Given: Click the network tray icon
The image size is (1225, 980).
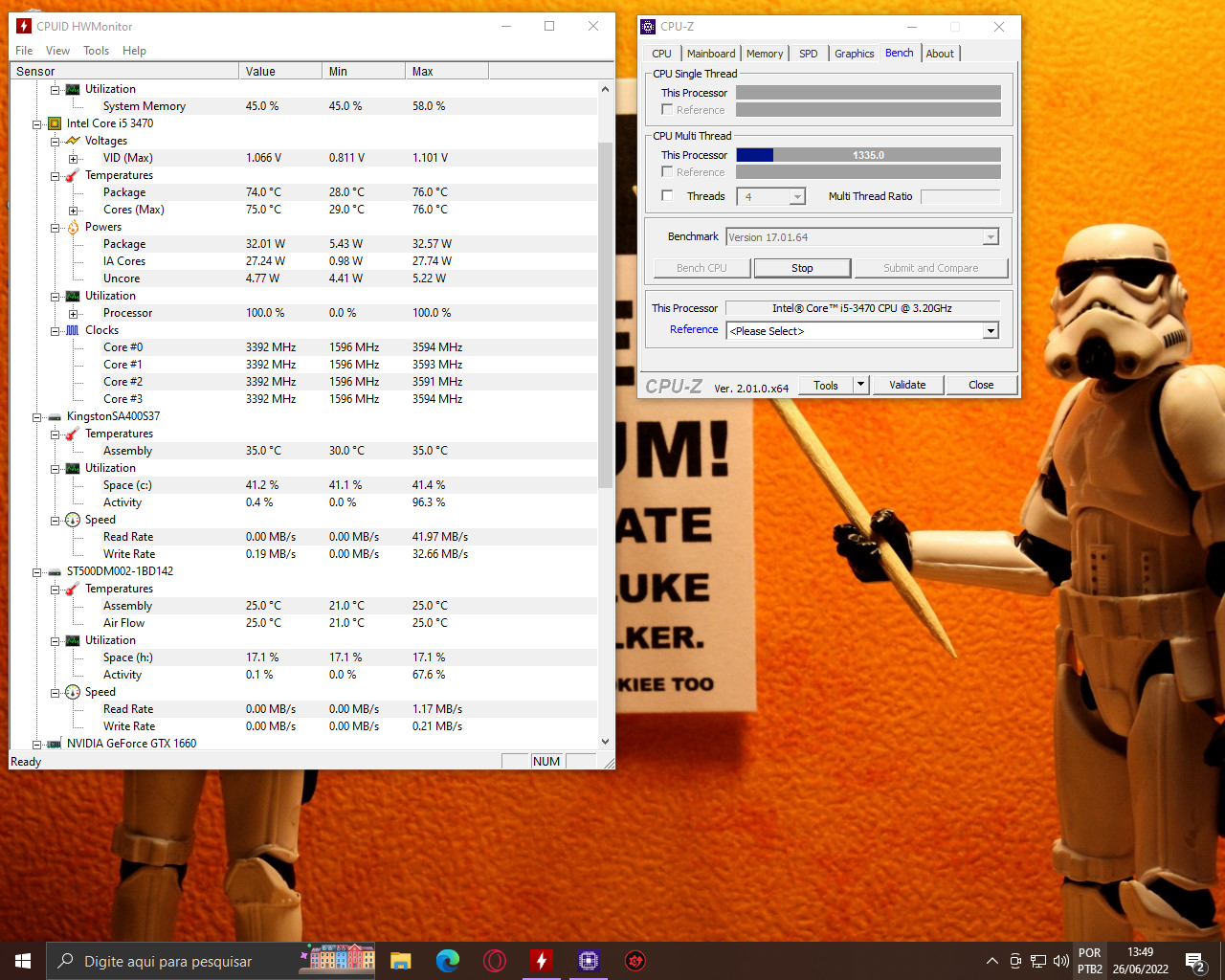Looking at the screenshot, I should 1037,961.
